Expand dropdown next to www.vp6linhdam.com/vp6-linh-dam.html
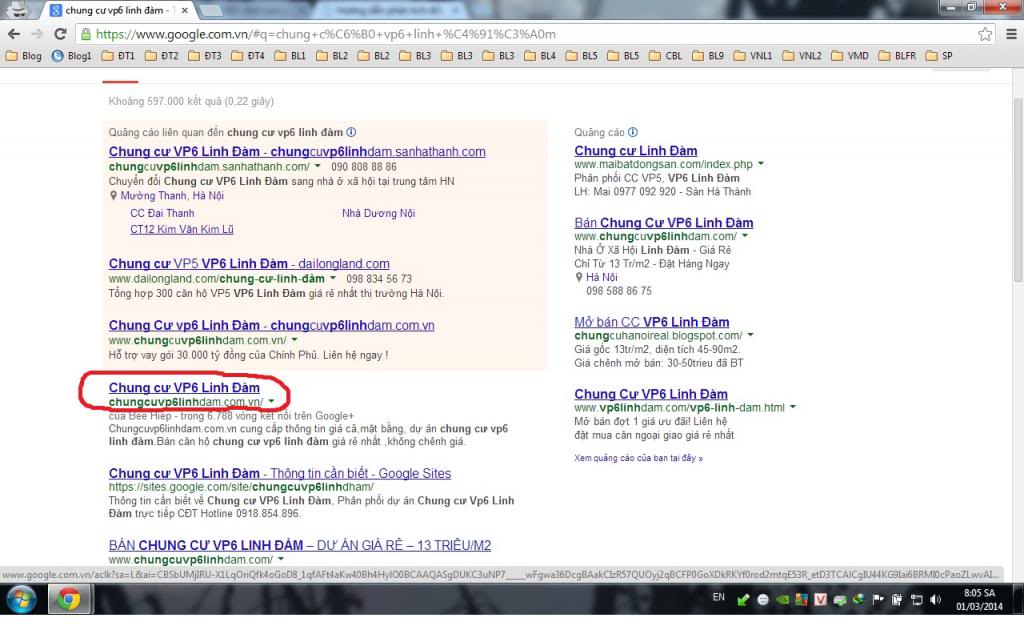The height and width of the screenshot is (625, 1024). [792, 408]
